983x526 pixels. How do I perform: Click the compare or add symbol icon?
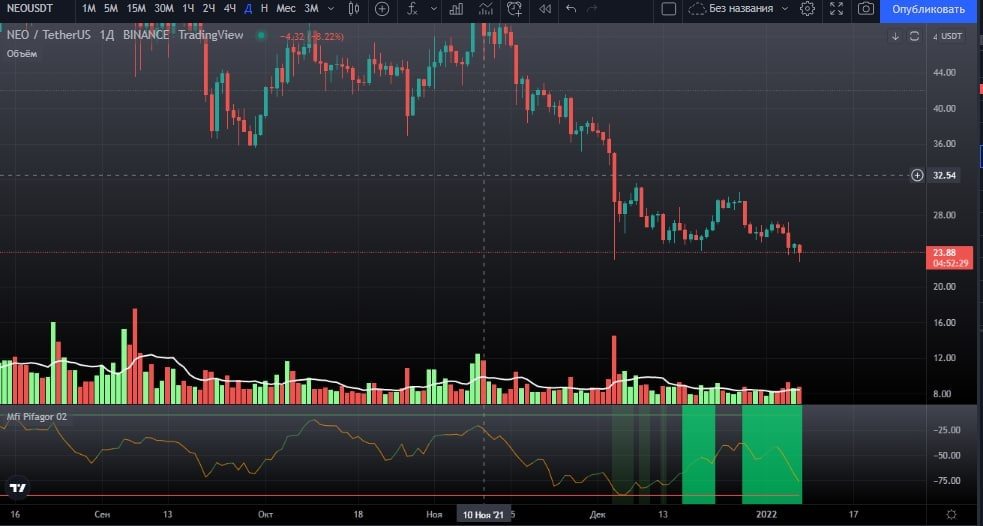tap(383, 9)
